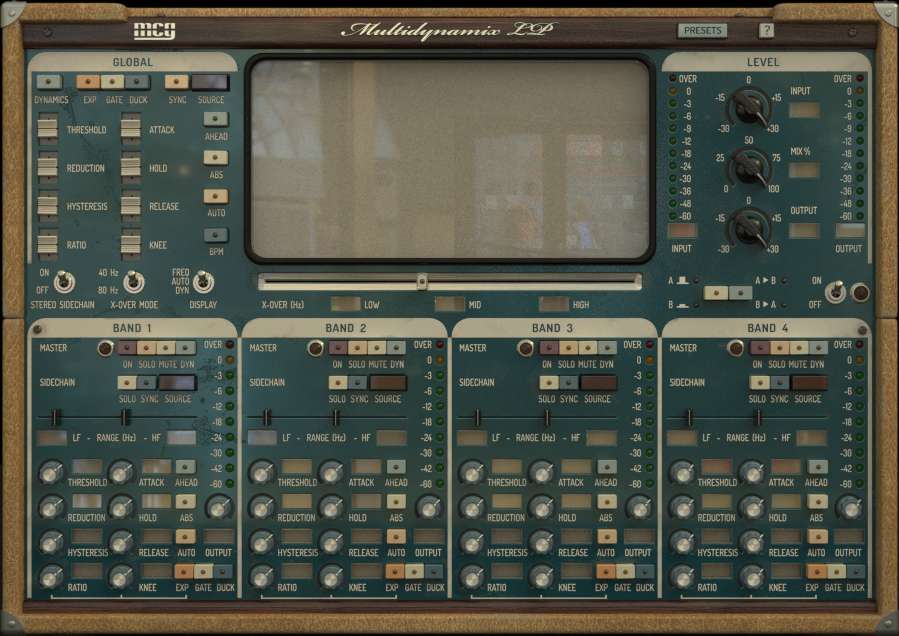This screenshot has width=899, height=636.
Task: Click the INPUT level knob
Action: click(x=749, y=107)
